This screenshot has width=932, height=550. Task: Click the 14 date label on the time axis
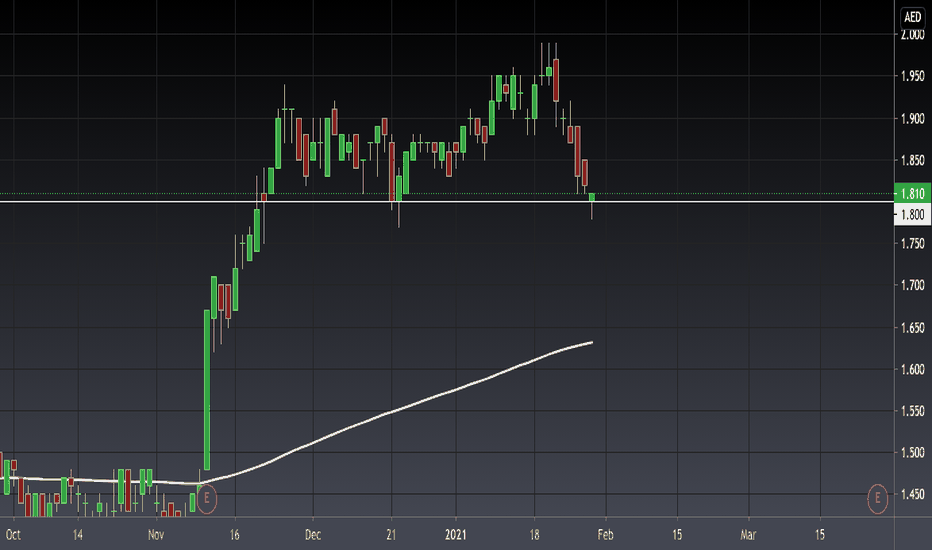pyautogui.click(x=78, y=535)
